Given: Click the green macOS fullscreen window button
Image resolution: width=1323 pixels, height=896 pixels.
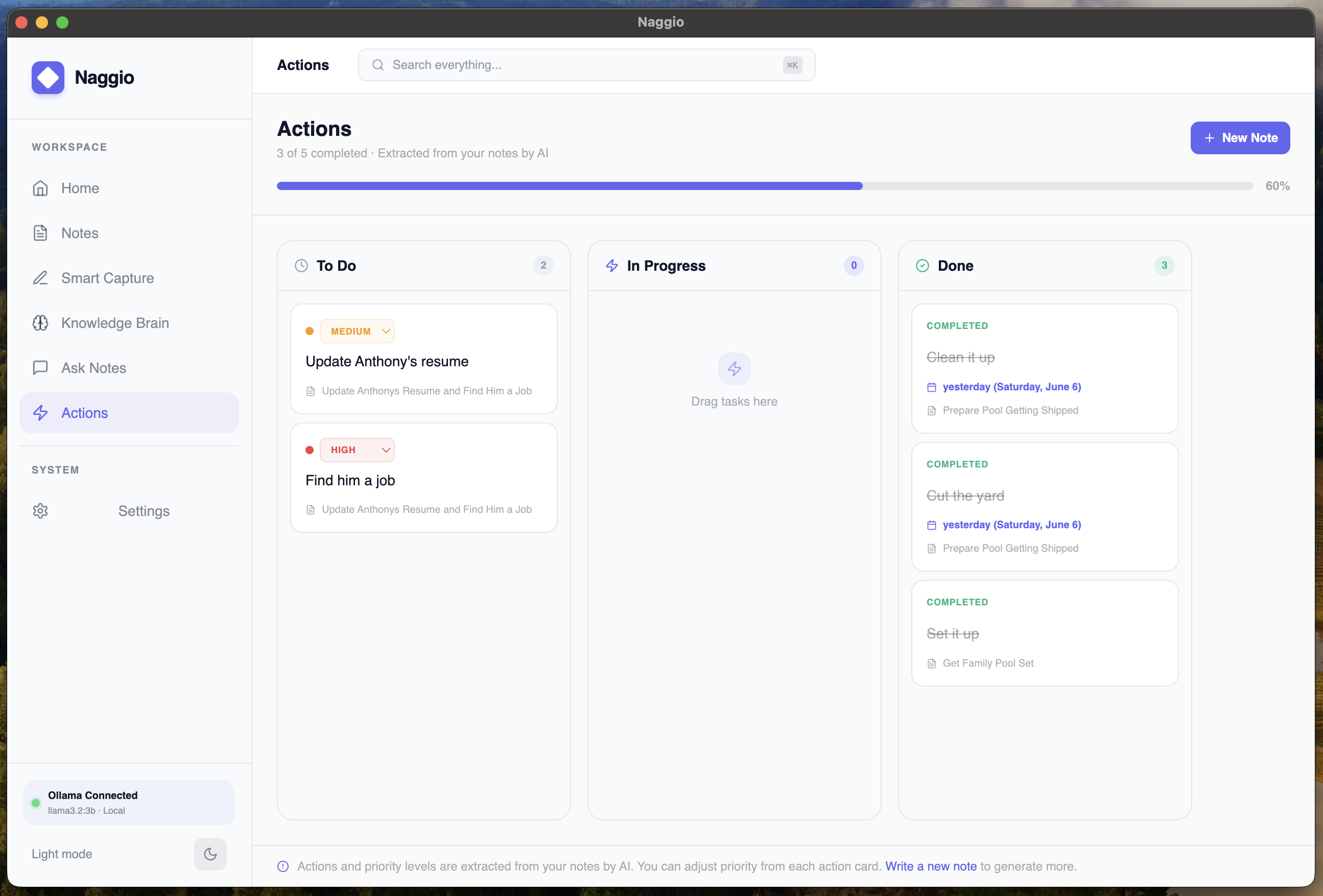Looking at the screenshot, I should 63,22.
